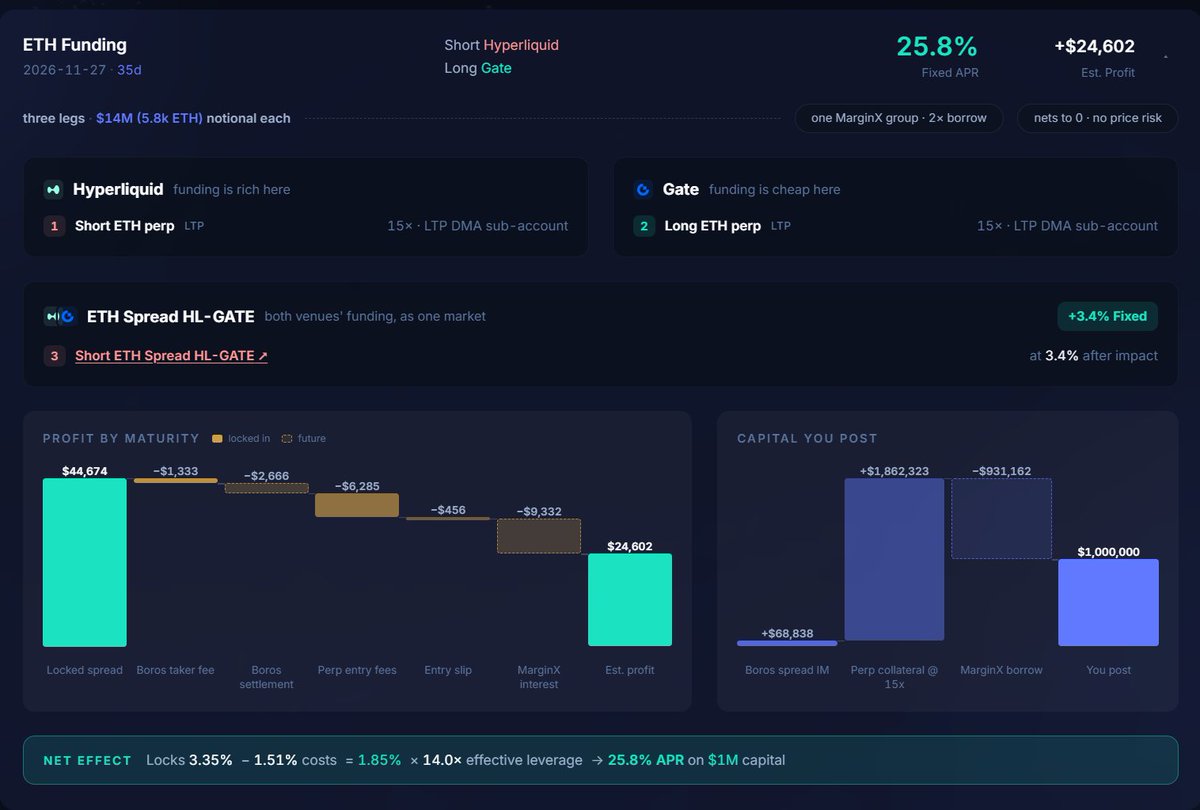Click the 14.0× effective leverage text

click(x=503, y=760)
